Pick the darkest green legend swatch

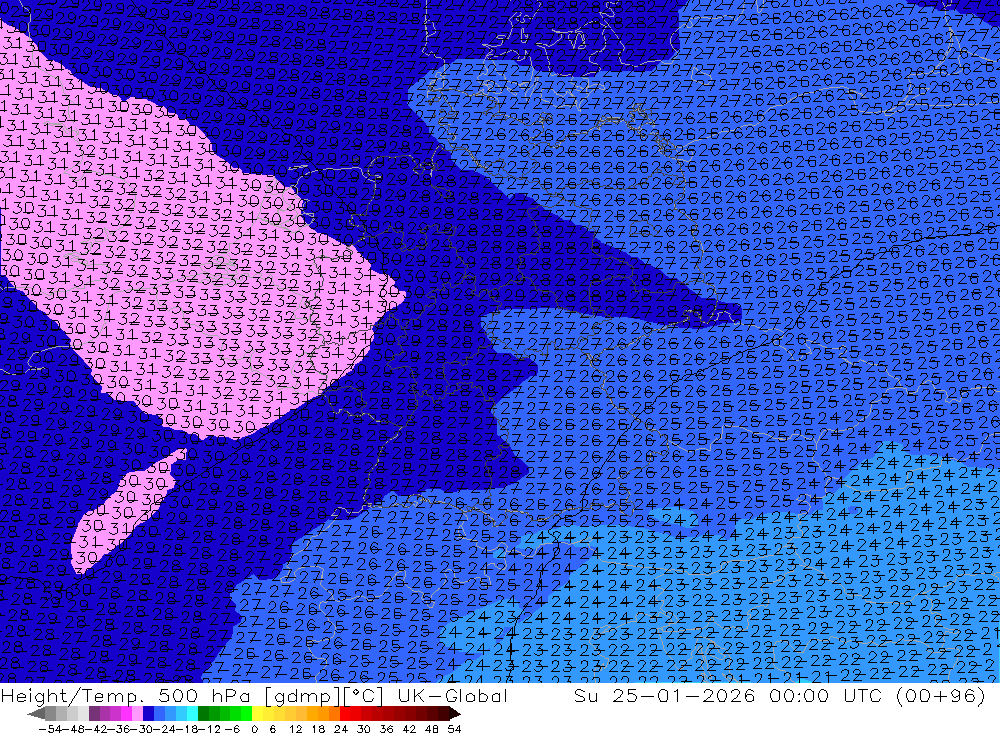coord(203,714)
